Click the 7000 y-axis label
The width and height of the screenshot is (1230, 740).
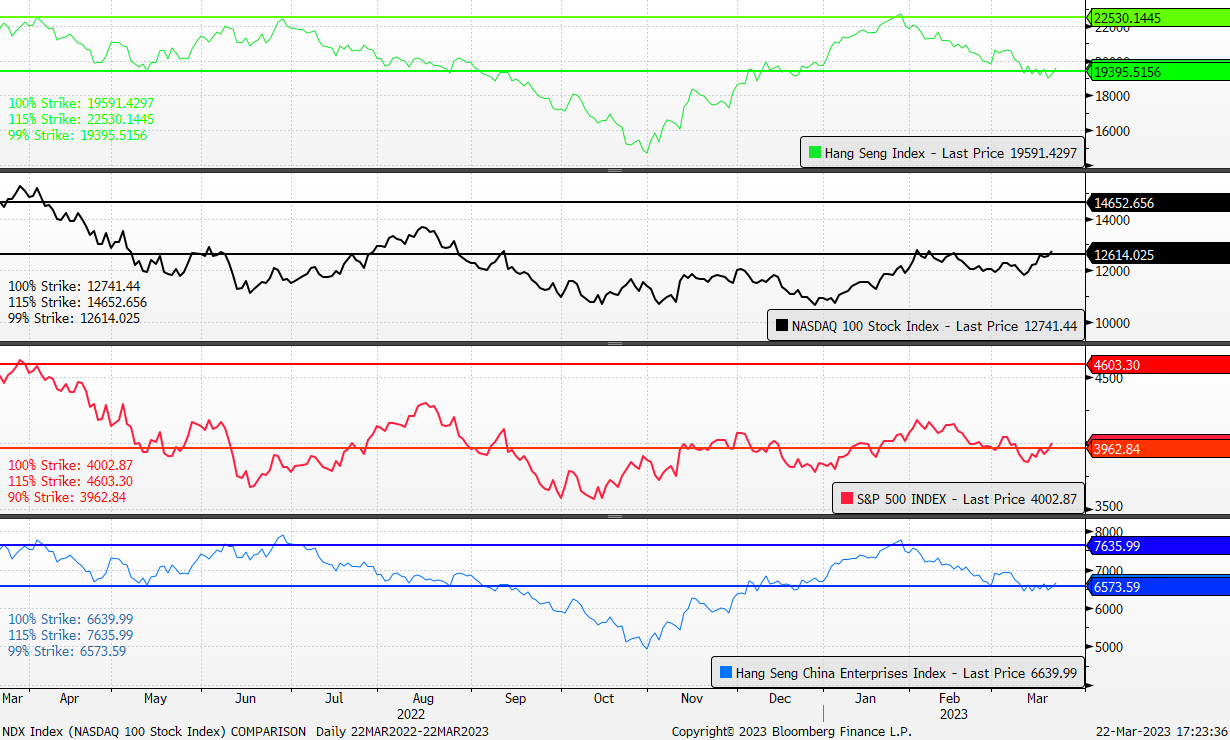coord(1109,569)
